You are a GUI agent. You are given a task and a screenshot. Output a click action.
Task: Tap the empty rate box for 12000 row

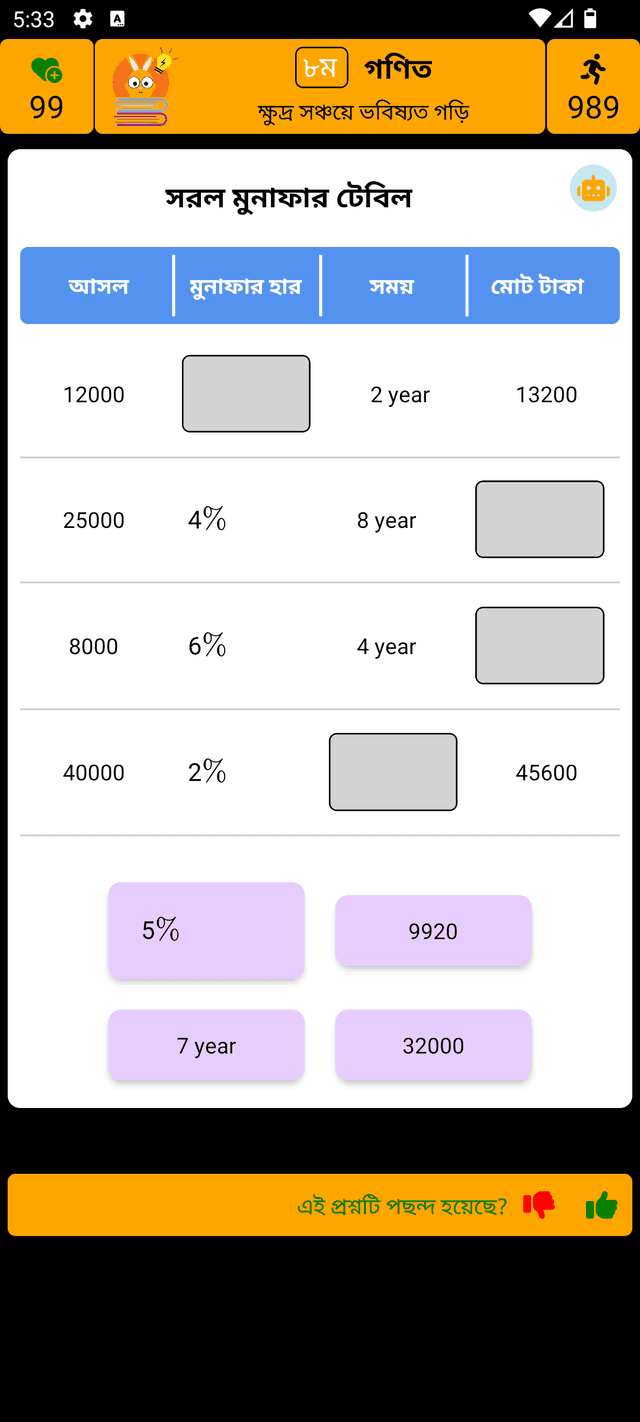246,394
